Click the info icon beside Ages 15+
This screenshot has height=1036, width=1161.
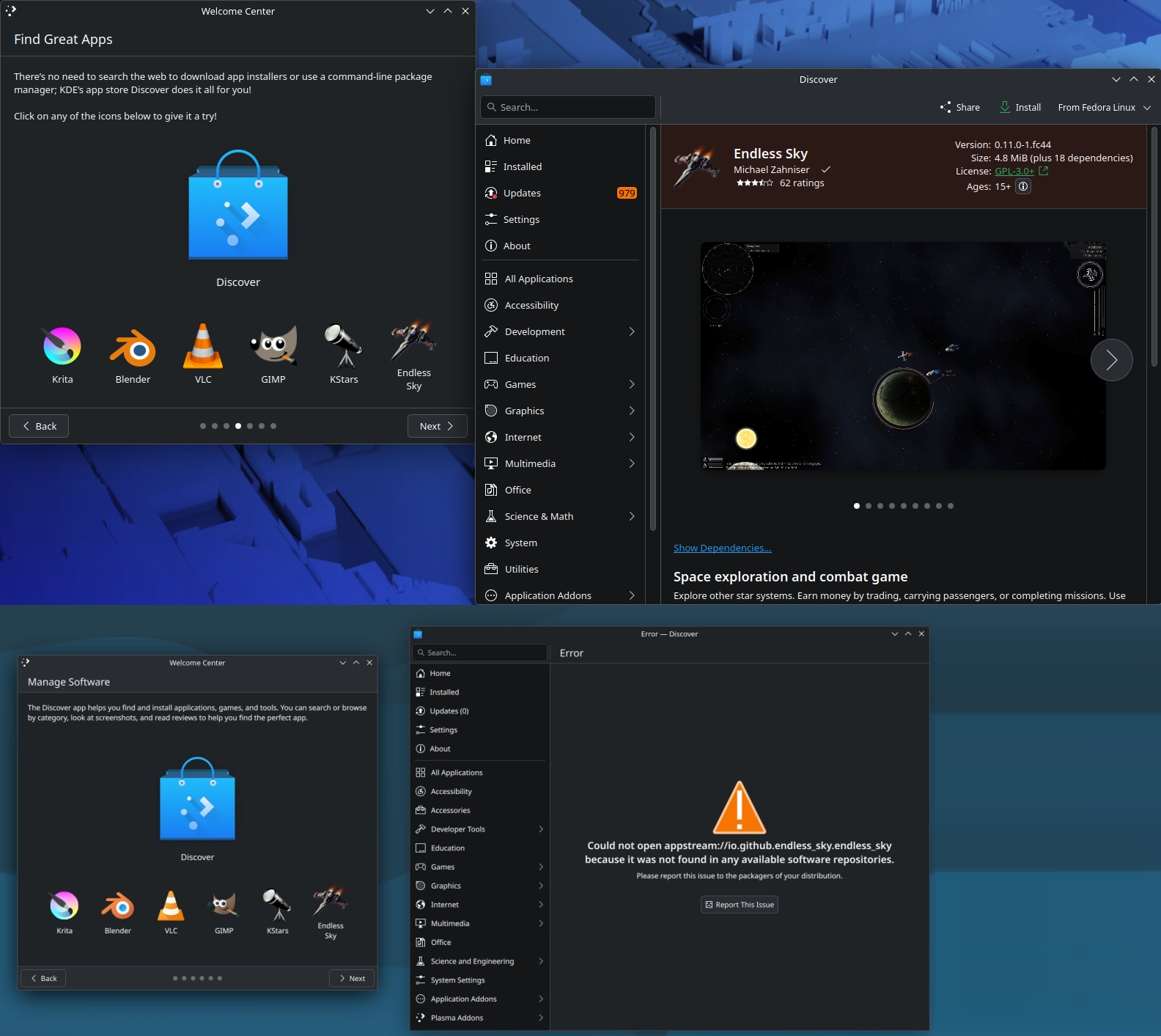tap(1023, 186)
